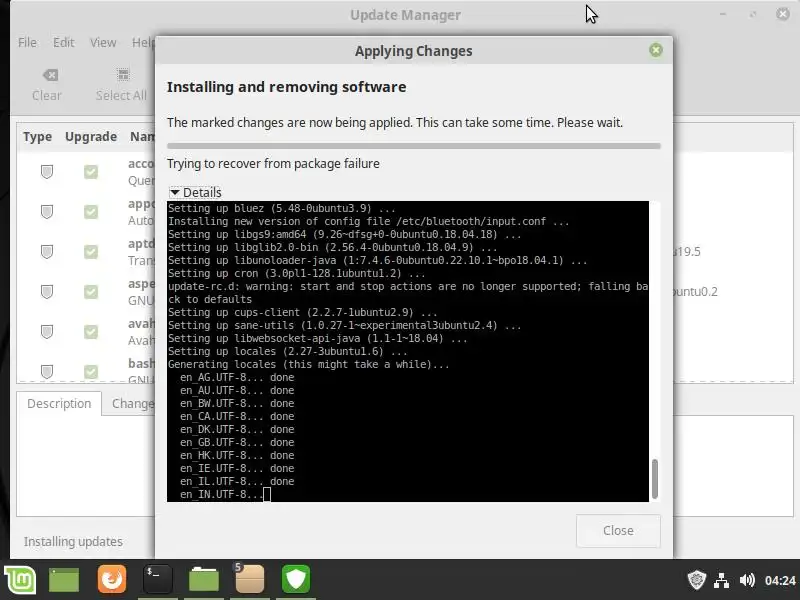Close the Update Manager window
This screenshot has width=800, height=600.
pos(783,14)
